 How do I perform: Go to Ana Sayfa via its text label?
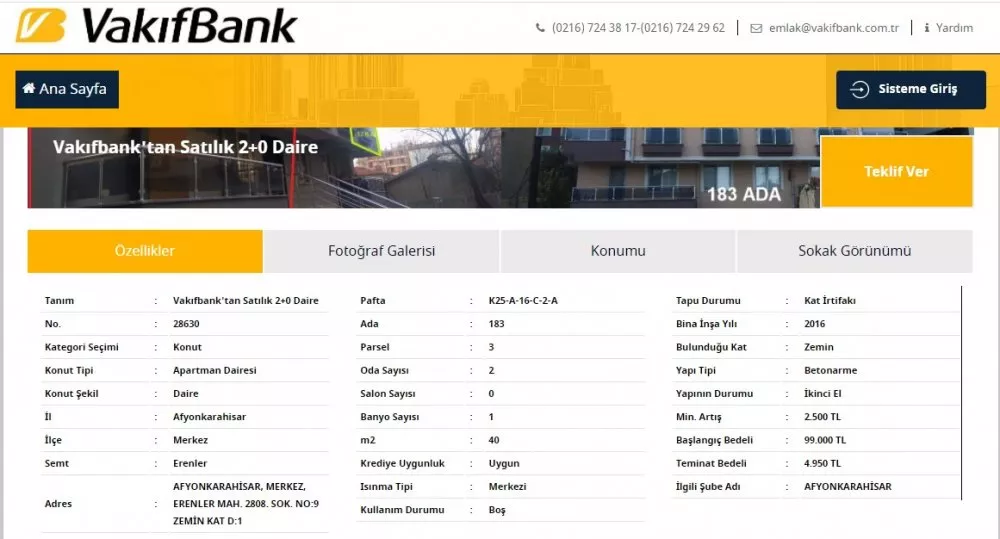(x=73, y=89)
